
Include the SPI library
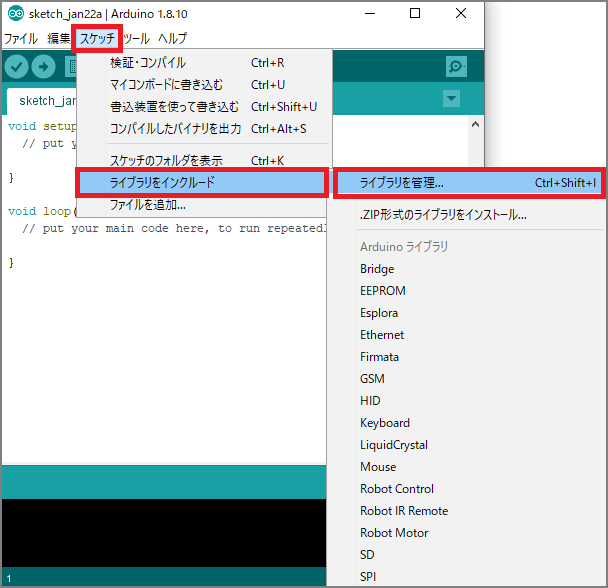coord(466,577)
